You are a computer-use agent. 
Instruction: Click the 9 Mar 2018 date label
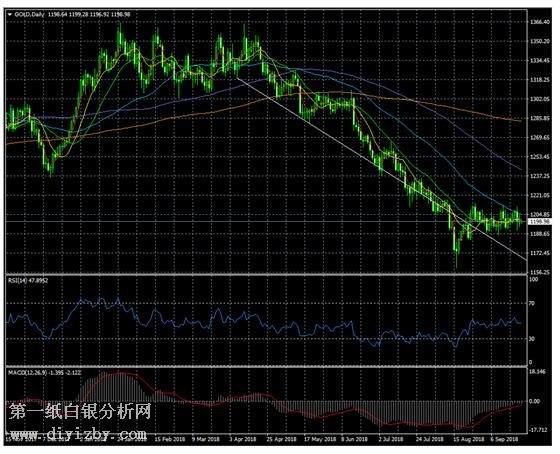coord(206,439)
